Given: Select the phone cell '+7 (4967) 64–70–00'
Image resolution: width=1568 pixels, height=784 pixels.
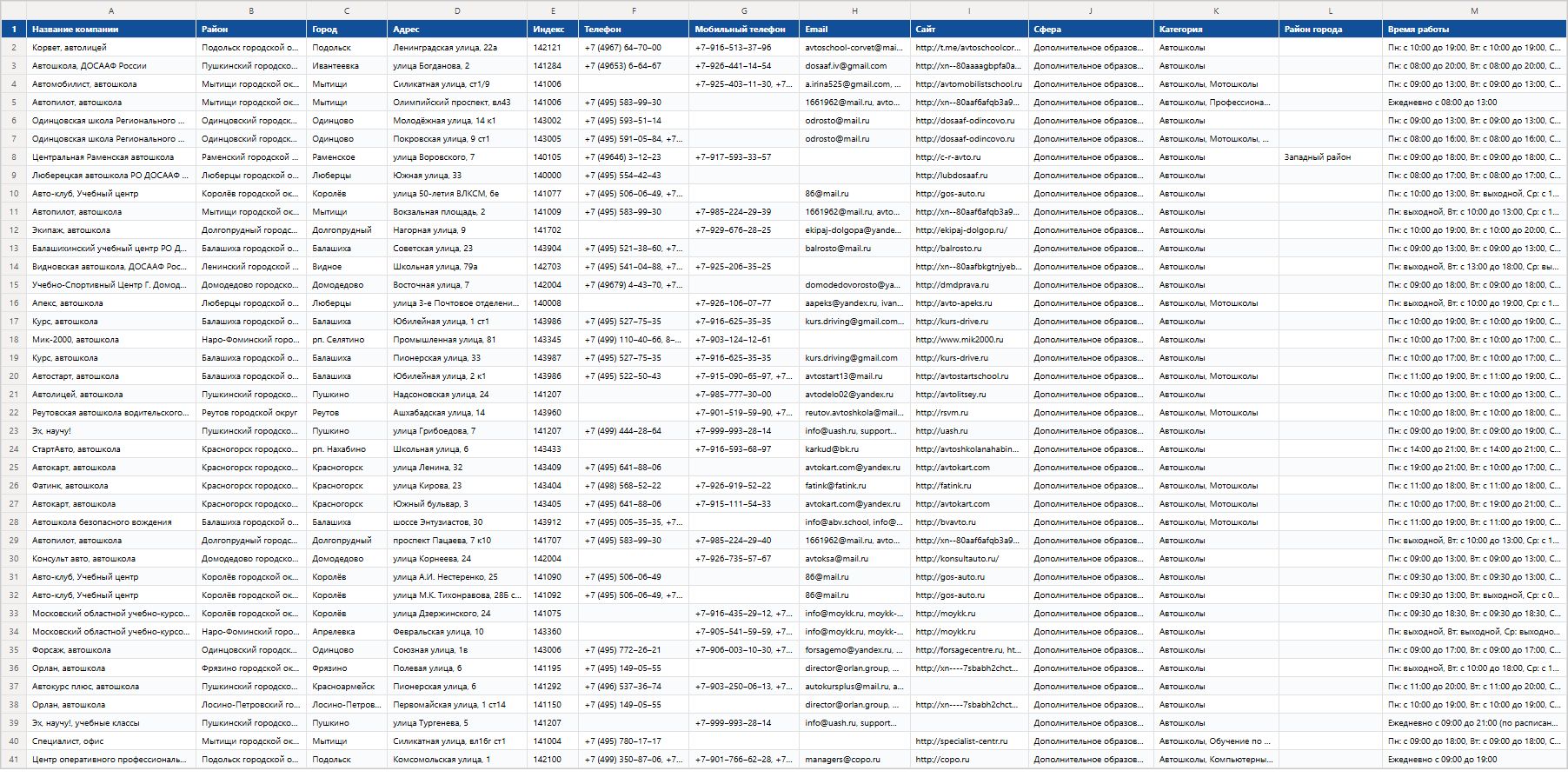Looking at the screenshot, I should 634,47.
